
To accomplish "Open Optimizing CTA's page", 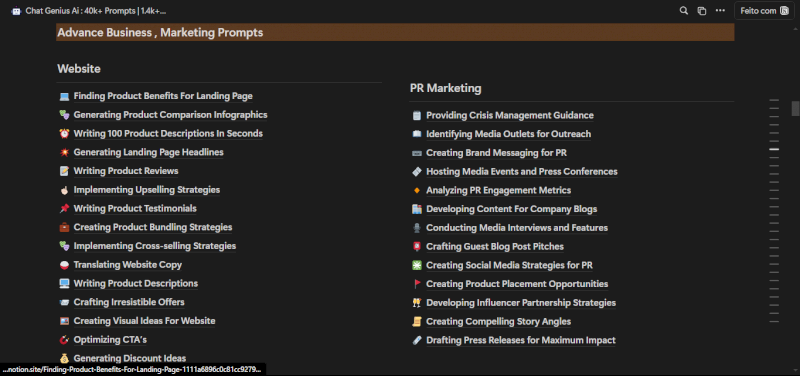I will tap(110, 339).
